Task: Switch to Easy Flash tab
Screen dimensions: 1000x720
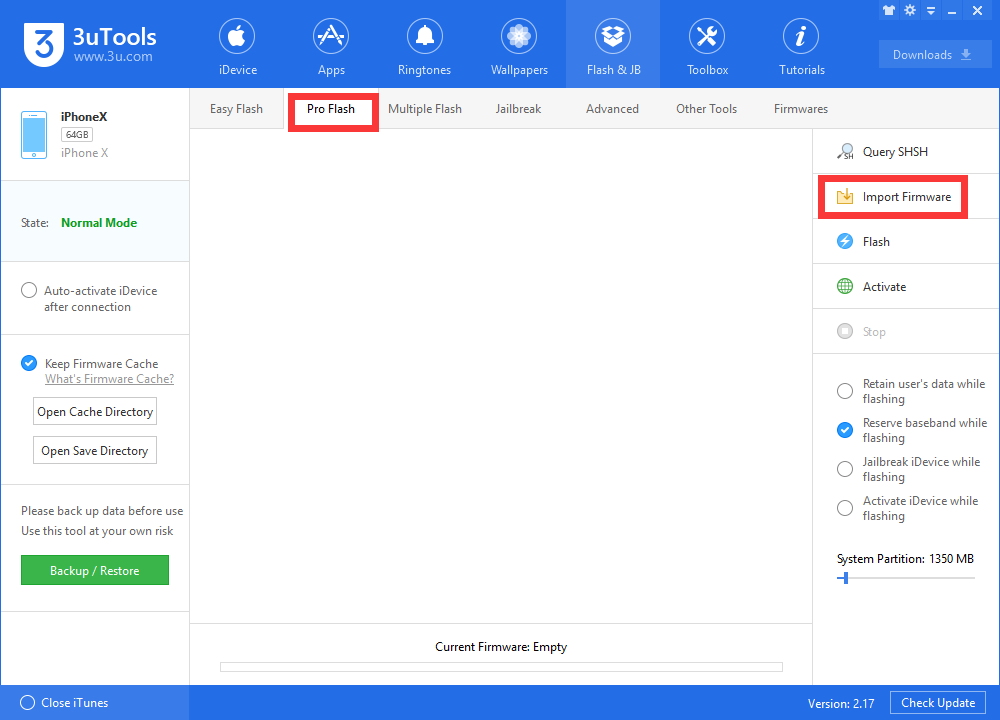Action: pos(237,109)
